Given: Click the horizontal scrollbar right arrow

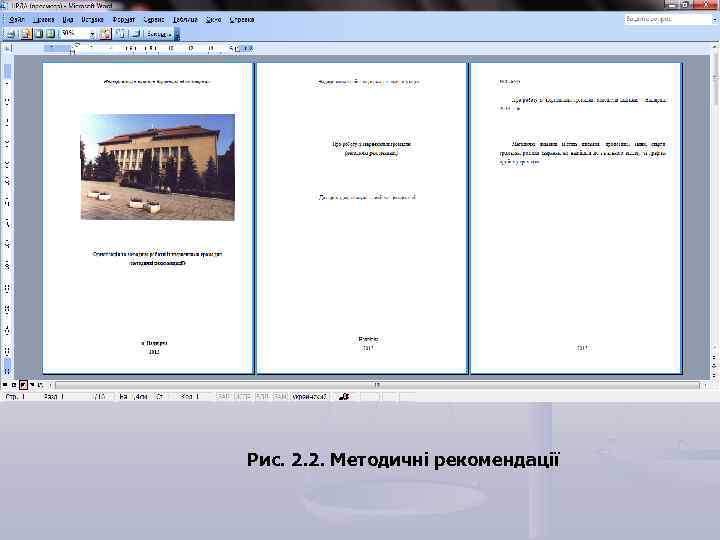Looking at the screenshot, I should (x=705, y=385).
